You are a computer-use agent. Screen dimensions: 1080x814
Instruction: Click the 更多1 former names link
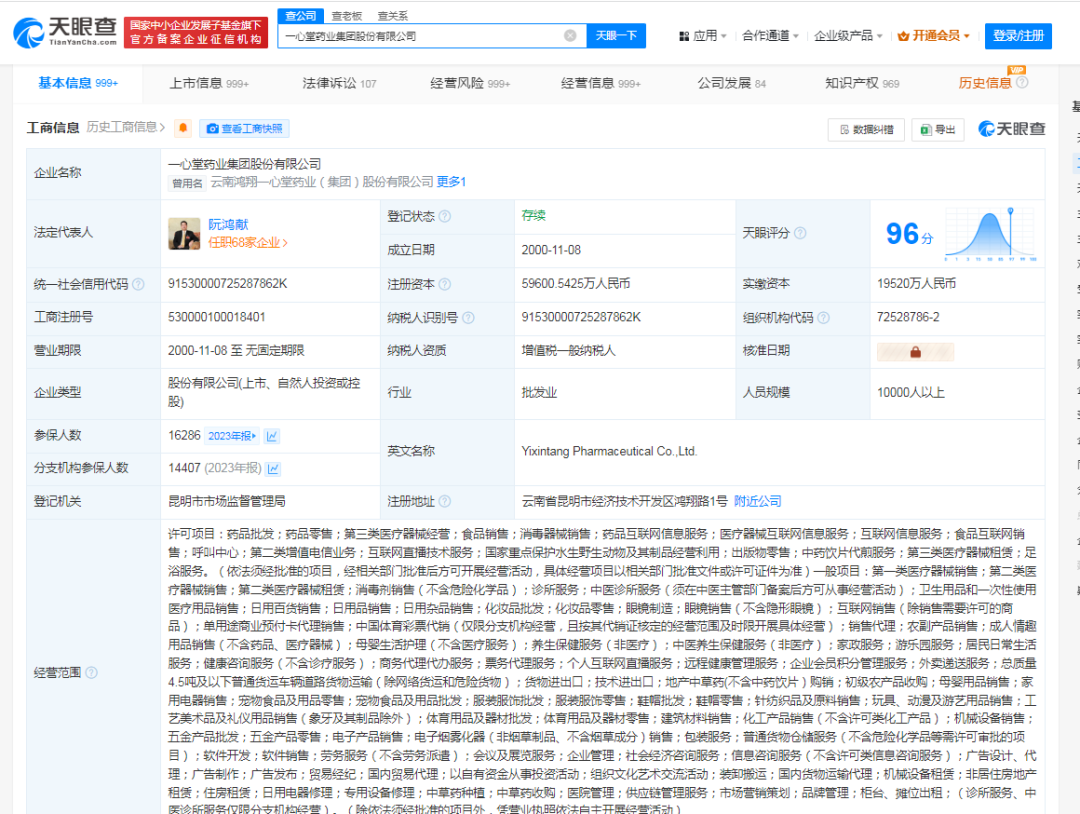(x=451, y=182)
